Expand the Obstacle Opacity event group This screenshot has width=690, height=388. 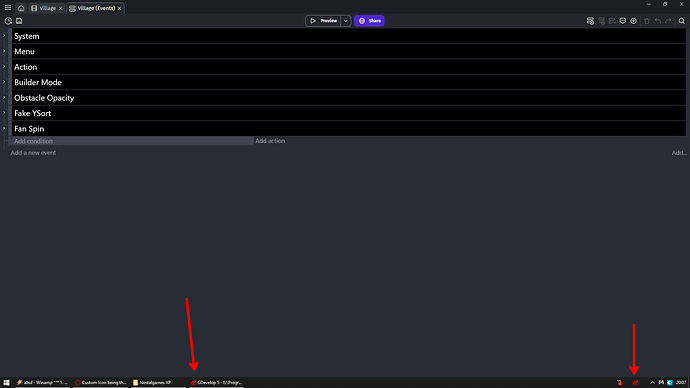[x=4, y=97]
